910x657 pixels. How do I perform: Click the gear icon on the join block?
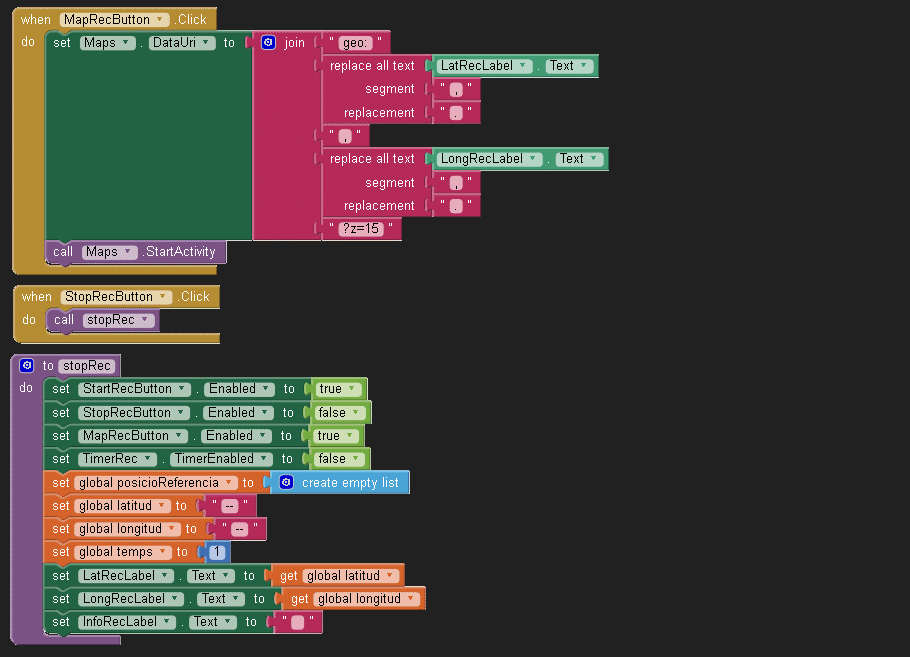pos(268,43)
